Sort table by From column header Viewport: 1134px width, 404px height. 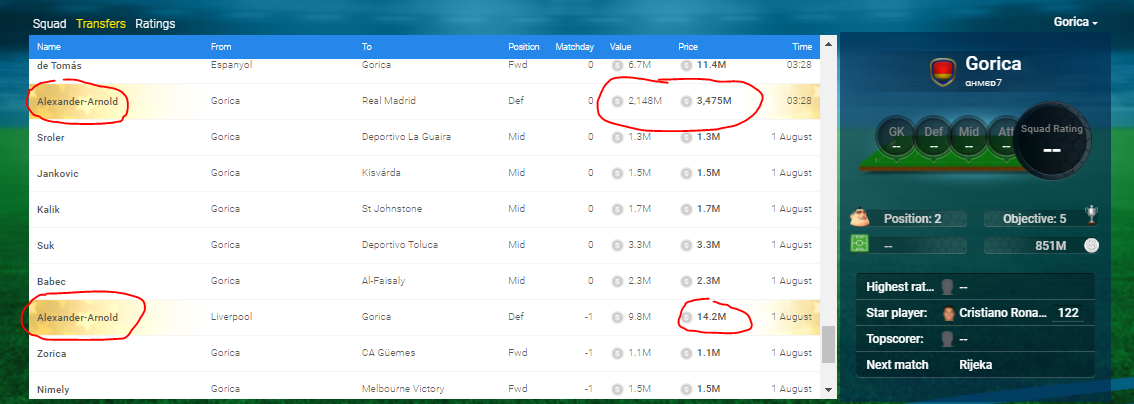pos(221,47)
